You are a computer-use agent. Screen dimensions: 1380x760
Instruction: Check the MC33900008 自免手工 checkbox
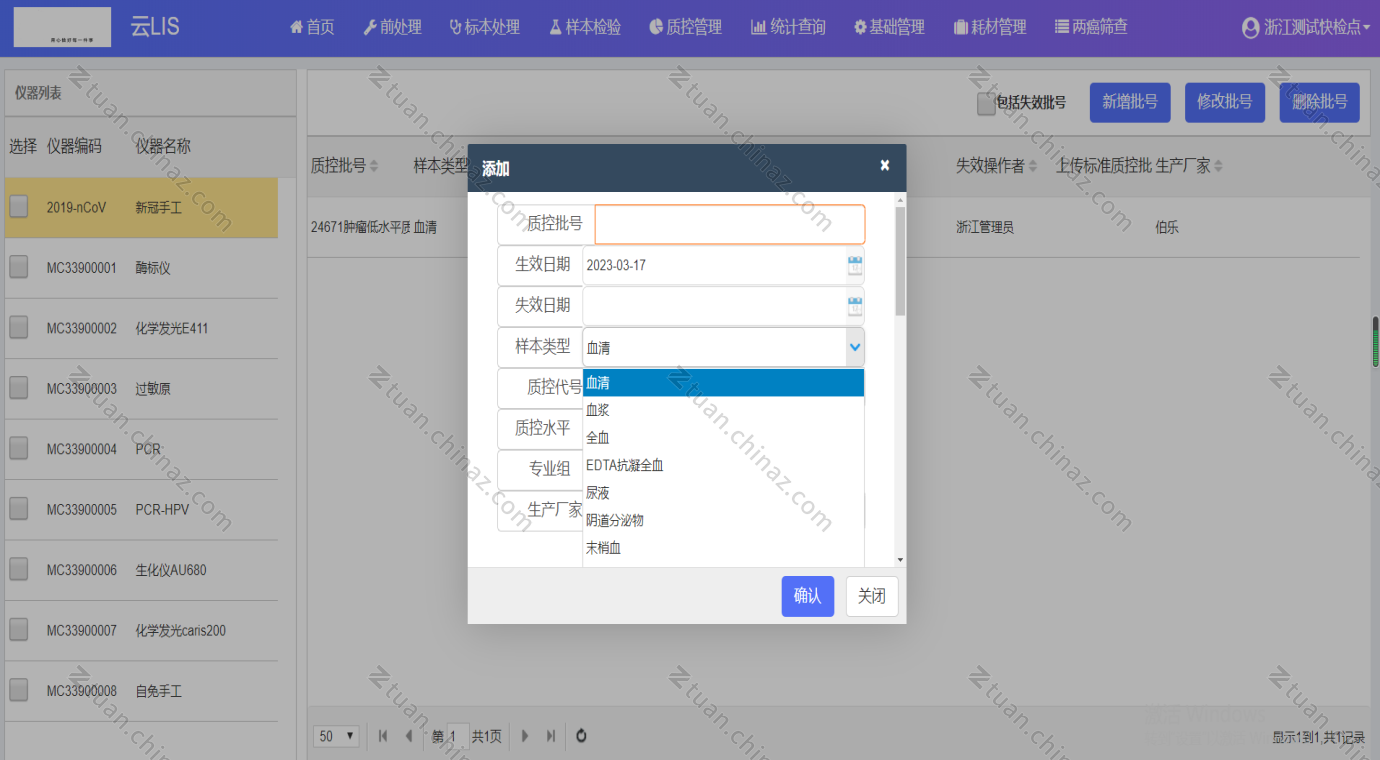[19, 691]
